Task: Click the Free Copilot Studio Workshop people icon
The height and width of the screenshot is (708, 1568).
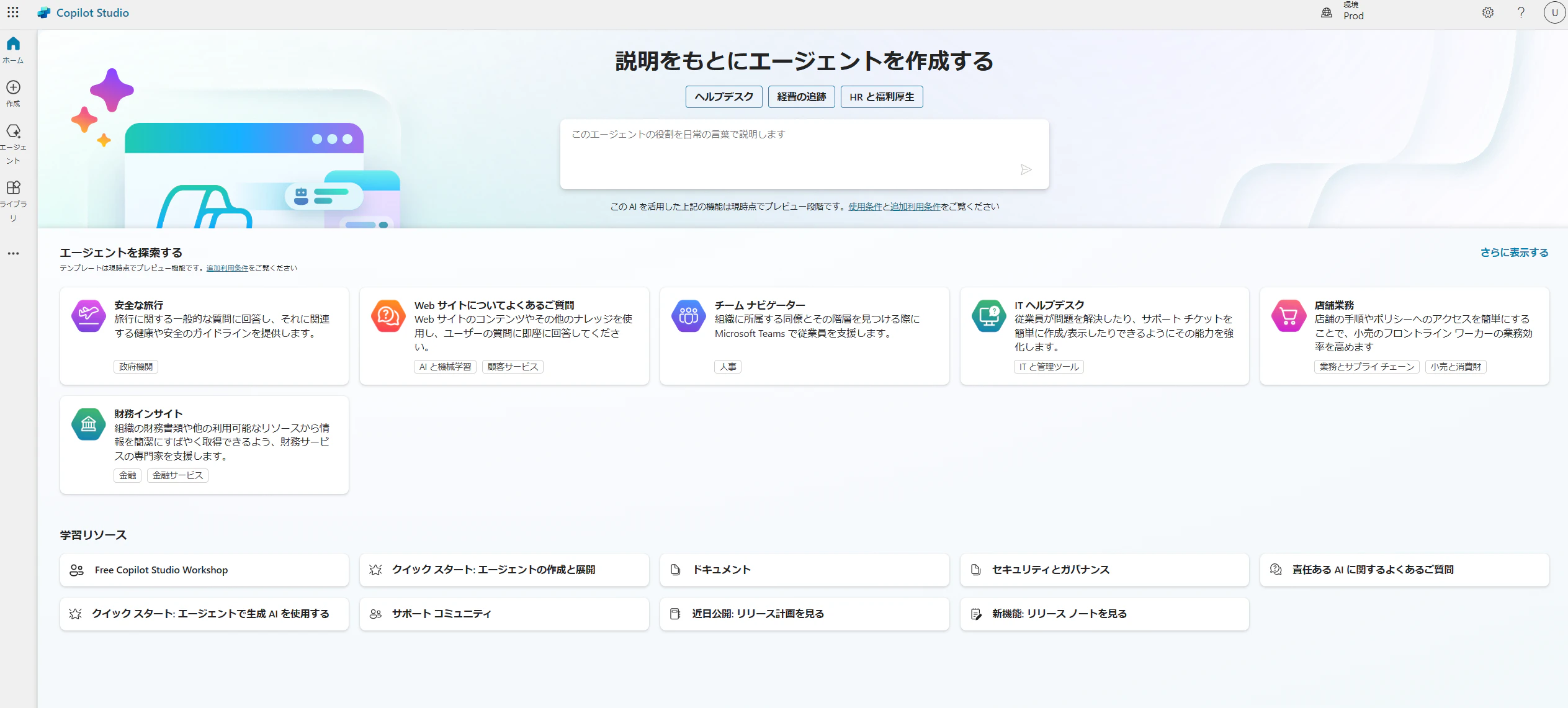Action: [x=76, y=570]
